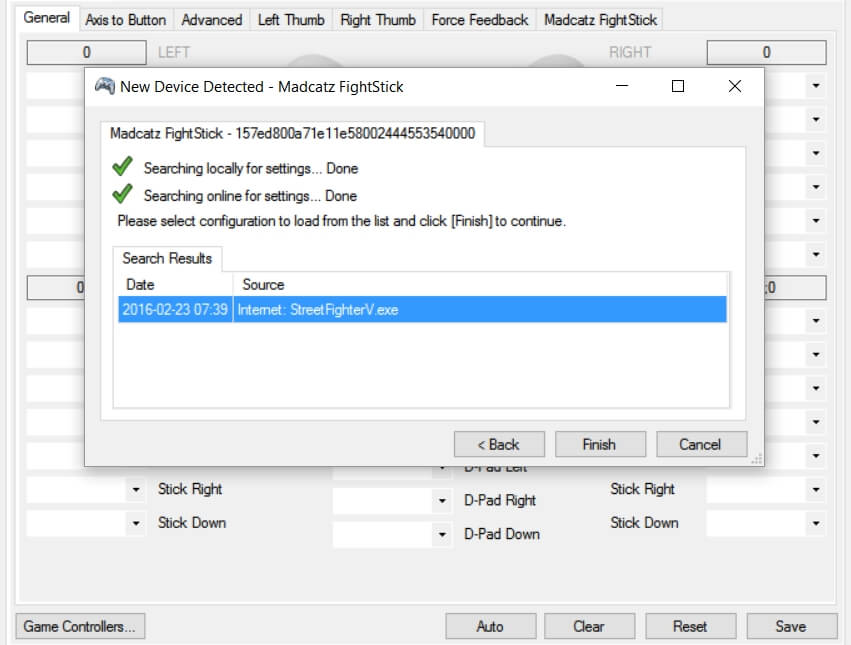The width and height of the screenshot is (851, 645).
Task: Open the Force Feedback tab
Action: 479,18
